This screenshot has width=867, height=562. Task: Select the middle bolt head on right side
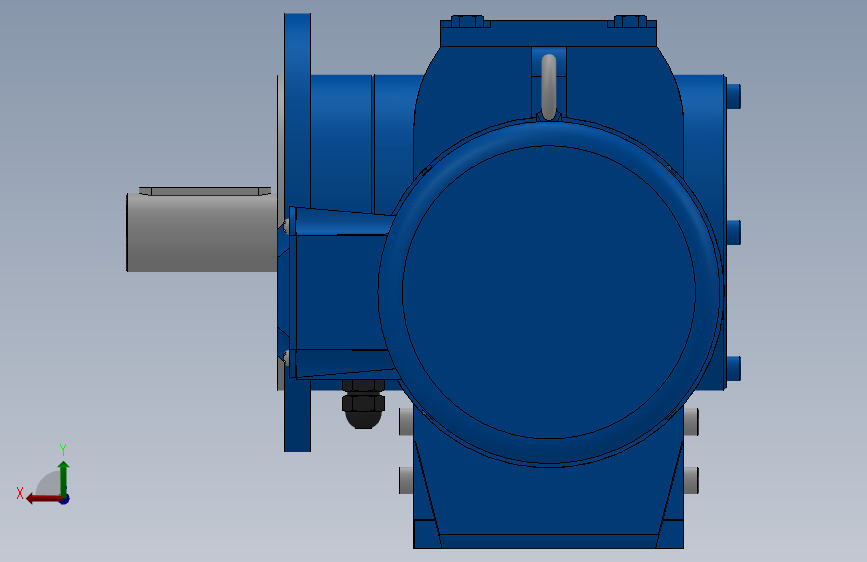click(x=733, y=232)
